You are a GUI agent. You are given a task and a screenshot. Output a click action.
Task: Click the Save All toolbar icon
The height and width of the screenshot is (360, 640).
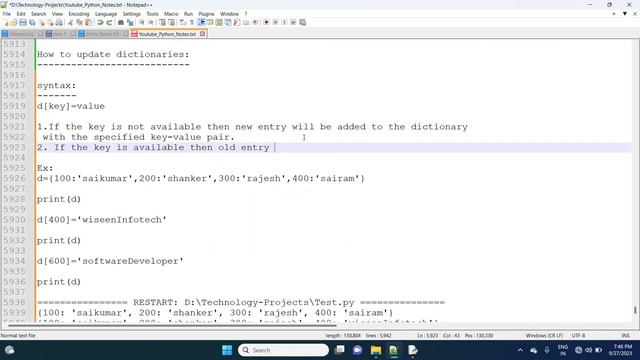32,22
